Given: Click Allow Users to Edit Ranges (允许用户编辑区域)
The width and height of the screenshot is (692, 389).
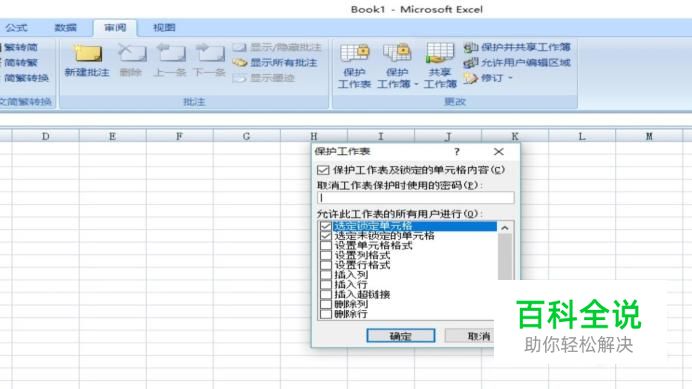Looking at the screenshot, I should tap(517, 63).
